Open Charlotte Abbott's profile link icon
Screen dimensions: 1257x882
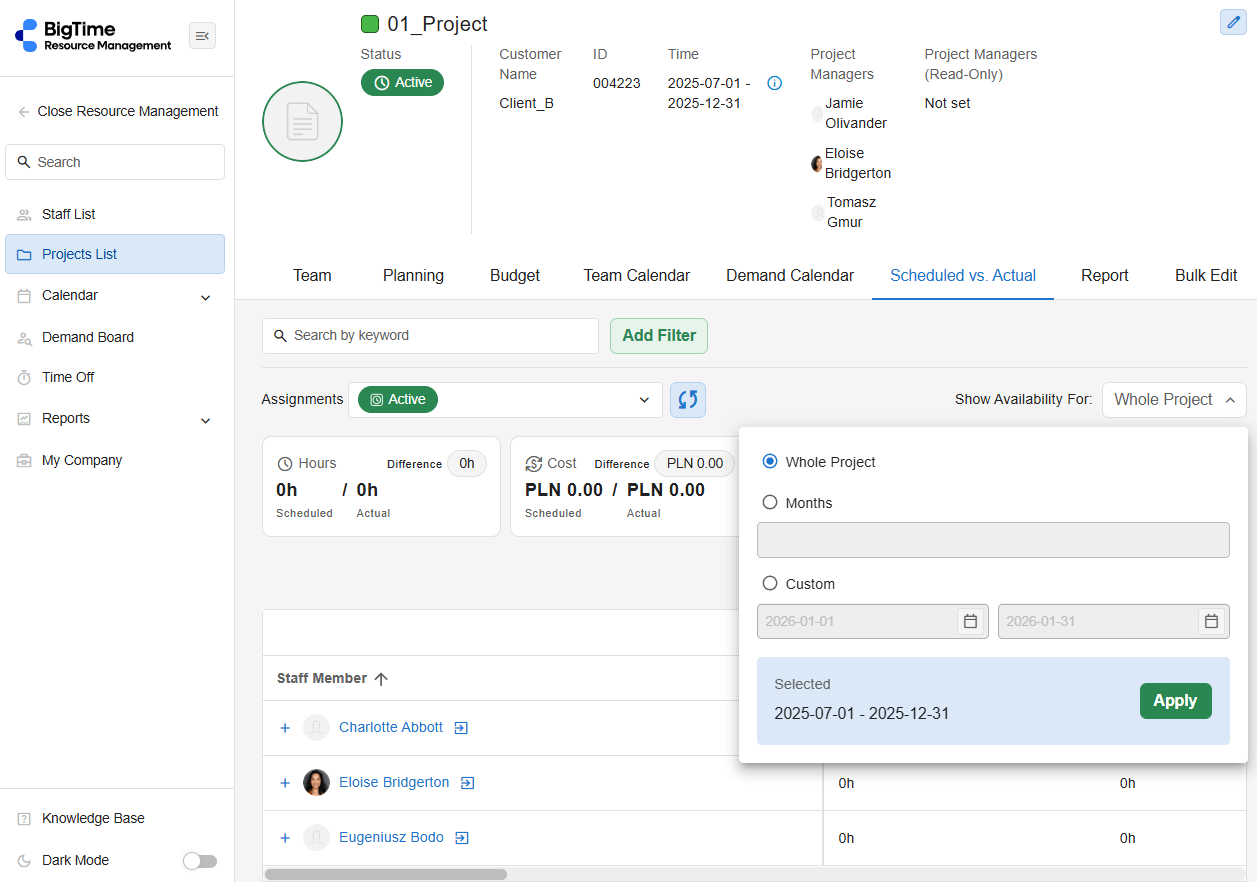click(461, 728)
